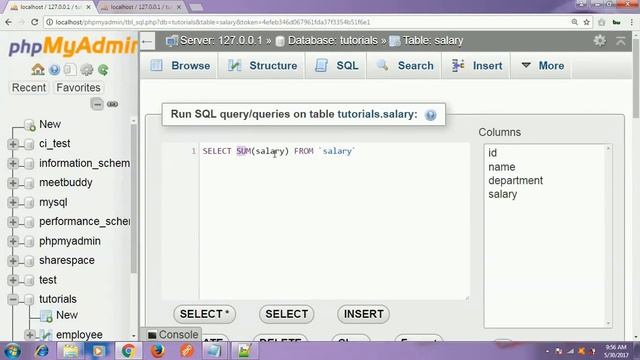Click Database: tutorials breadcrumb link

333,41
